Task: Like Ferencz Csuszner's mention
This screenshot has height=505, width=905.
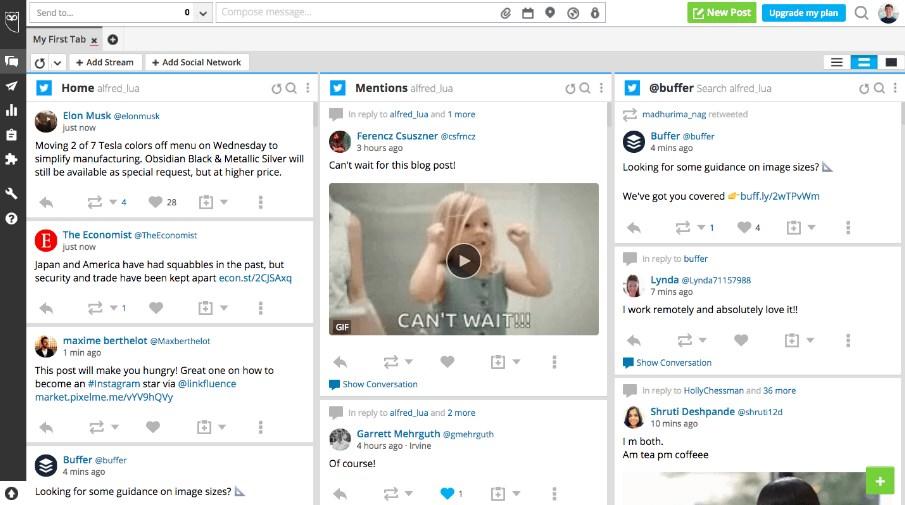Action: [447, 361]
